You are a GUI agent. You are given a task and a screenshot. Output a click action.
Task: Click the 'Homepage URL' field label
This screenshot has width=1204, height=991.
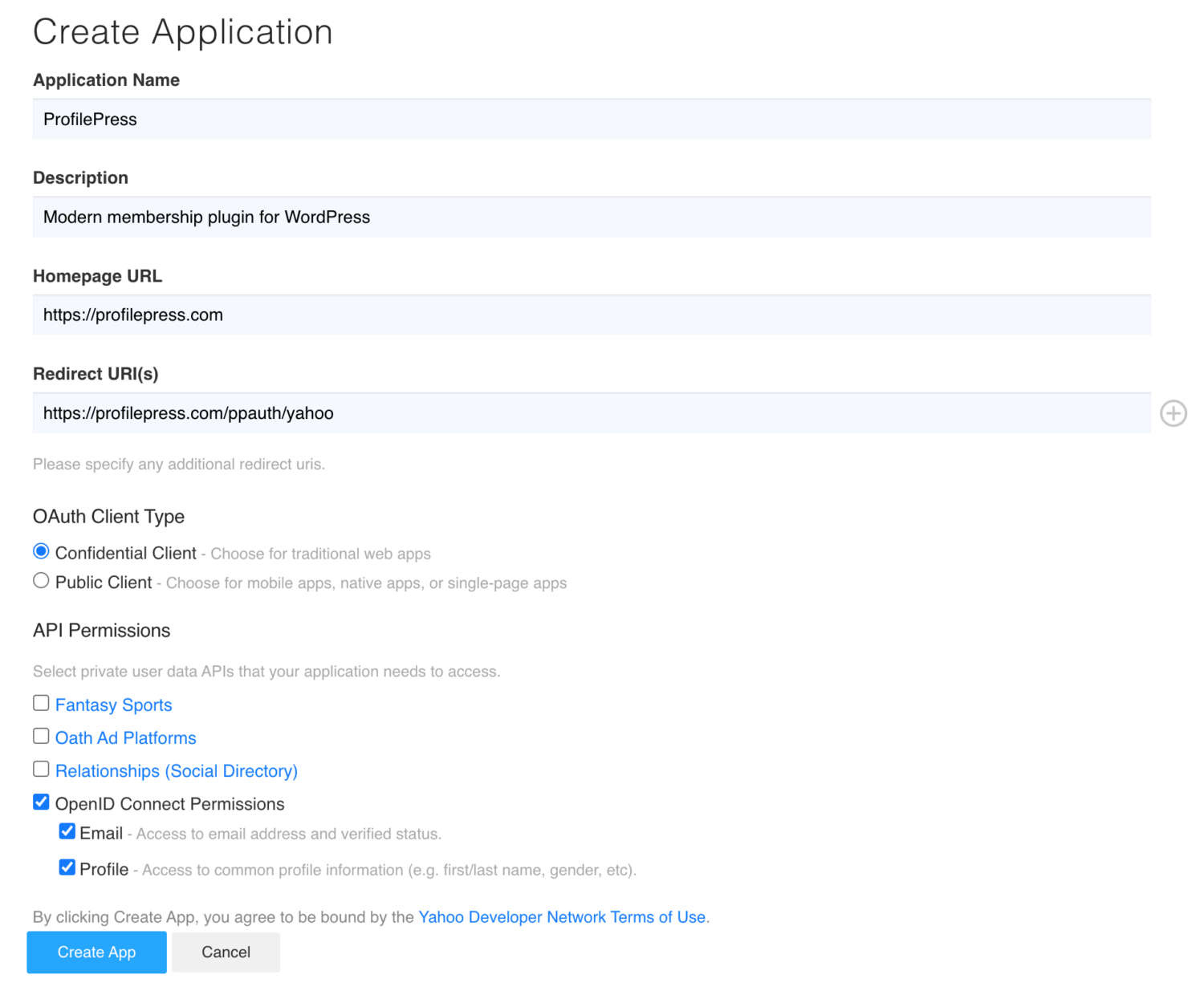[97, 276]
